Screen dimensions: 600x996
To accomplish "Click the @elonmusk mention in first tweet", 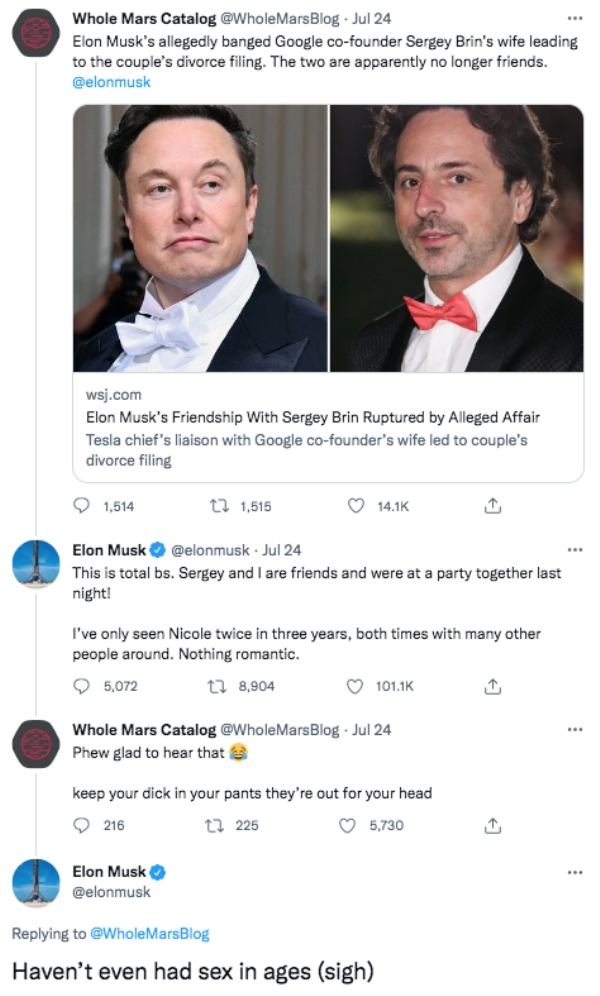I will [x=111, y=82].
